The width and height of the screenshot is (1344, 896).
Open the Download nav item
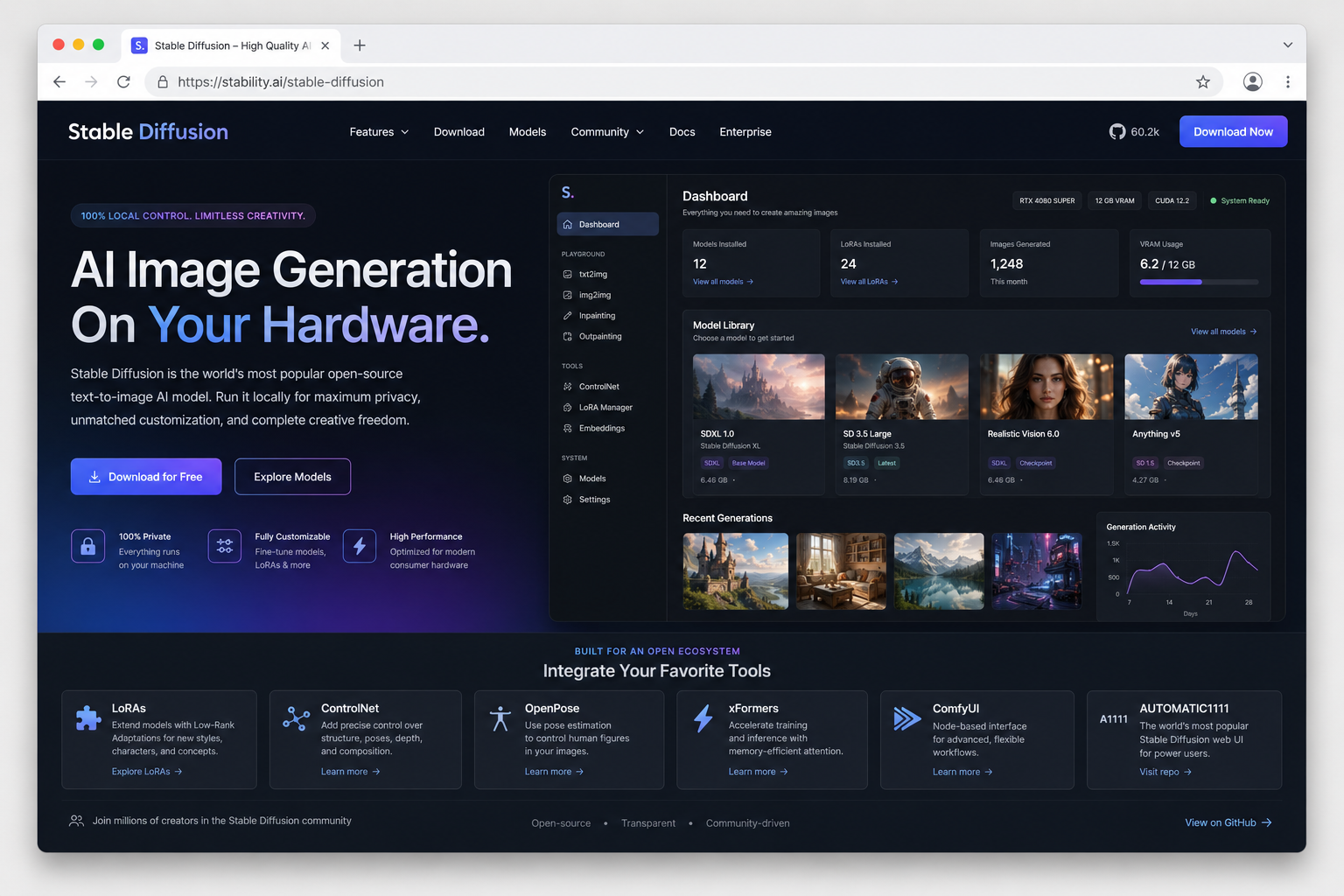tap(459, 132)
